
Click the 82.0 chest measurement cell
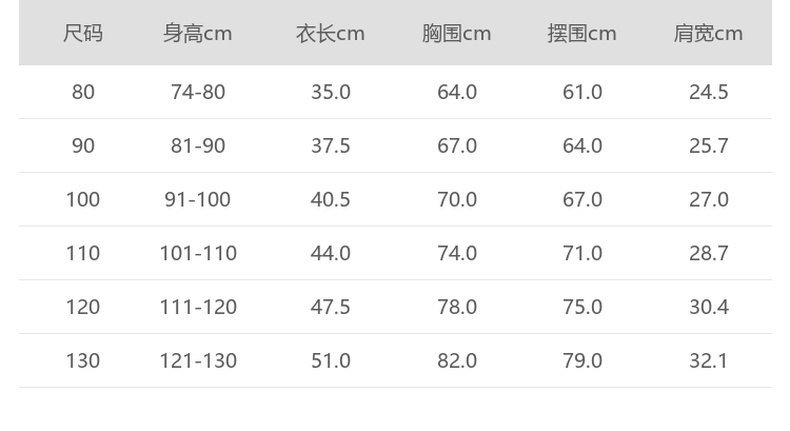pyautogui.click(x=456, y=360)
